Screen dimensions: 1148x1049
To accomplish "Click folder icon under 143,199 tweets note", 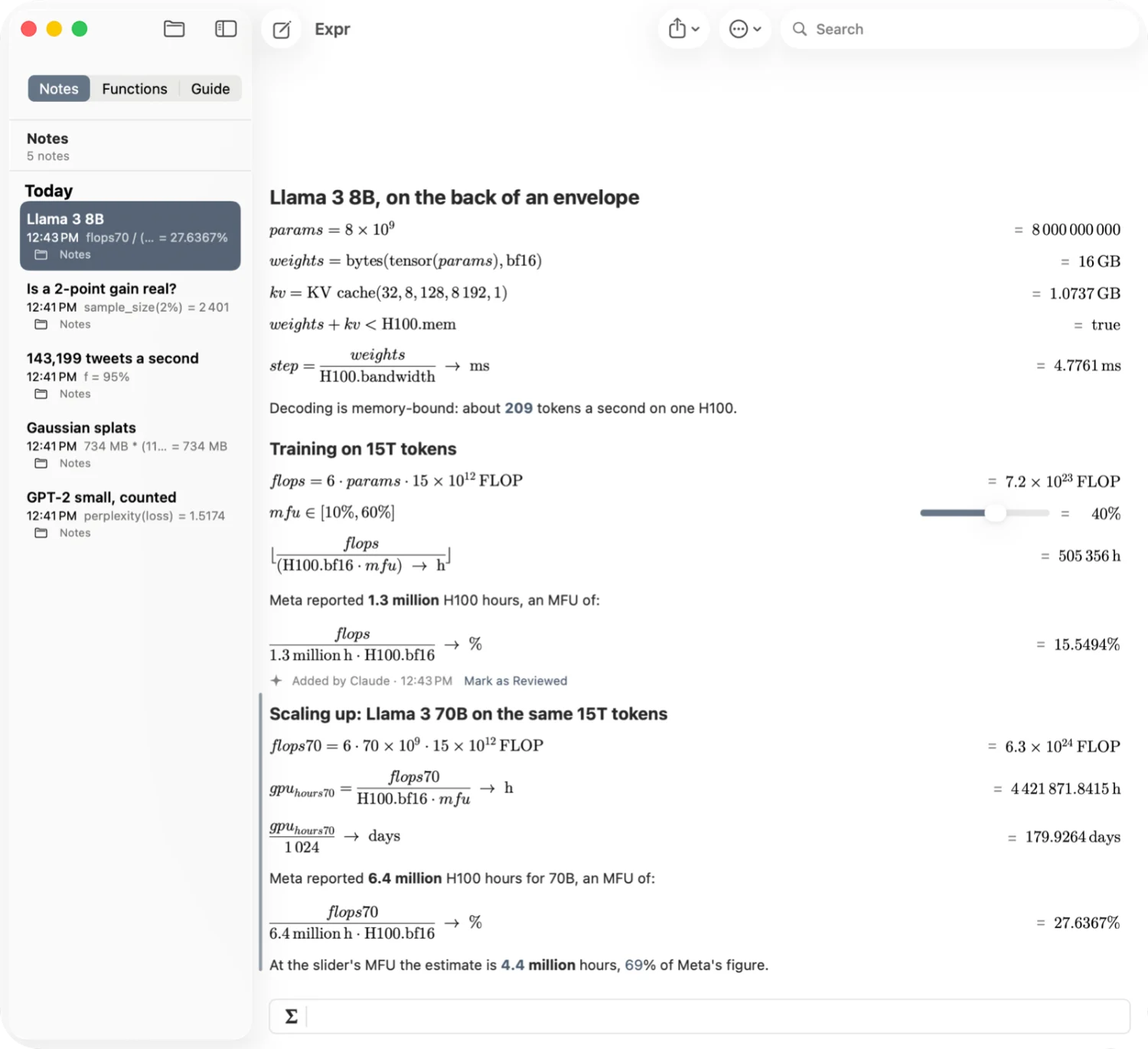I will (x=41, y=394).
